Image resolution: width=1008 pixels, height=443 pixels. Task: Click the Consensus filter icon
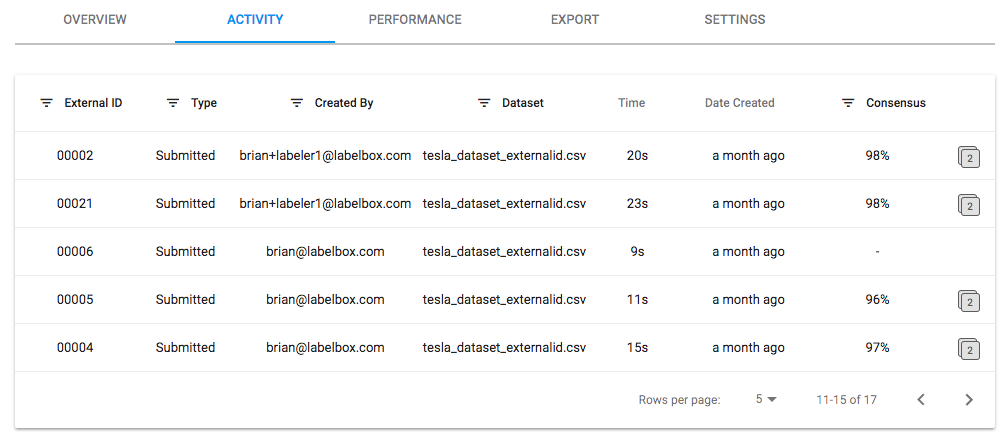point(849,103)
